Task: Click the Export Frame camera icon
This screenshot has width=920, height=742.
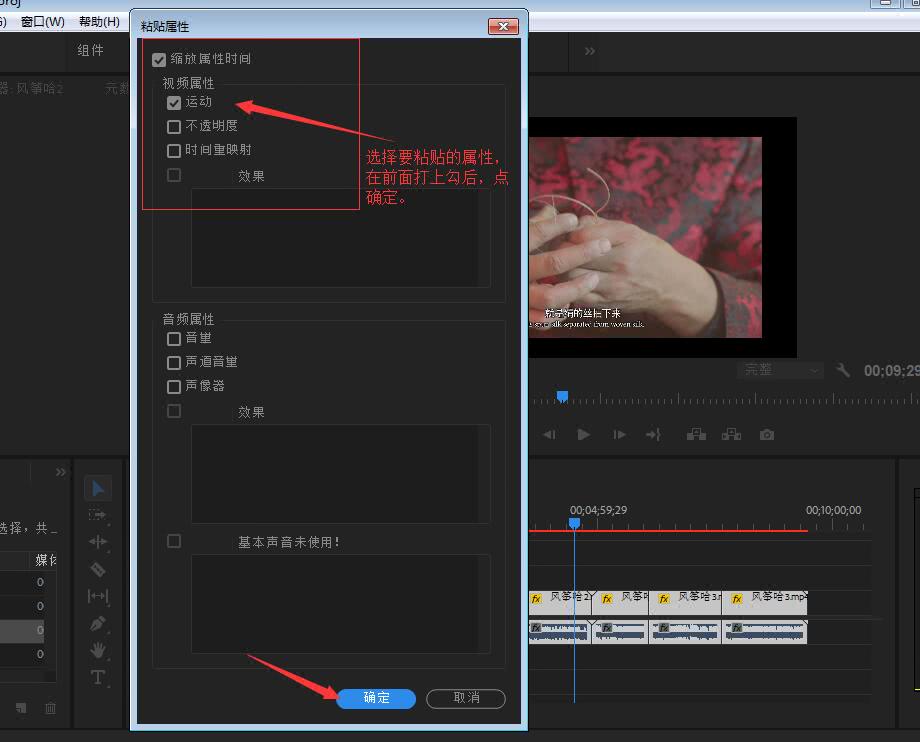Action: click(766, 435)
